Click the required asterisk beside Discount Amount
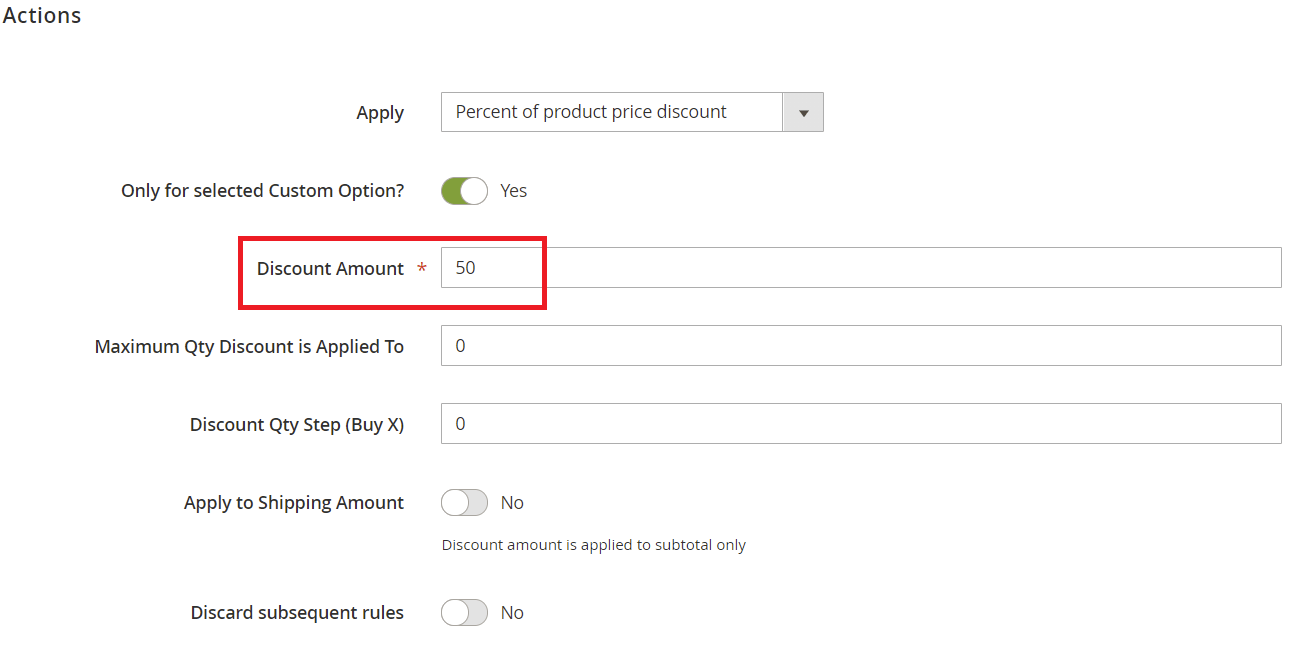 (x=420, y=268)
